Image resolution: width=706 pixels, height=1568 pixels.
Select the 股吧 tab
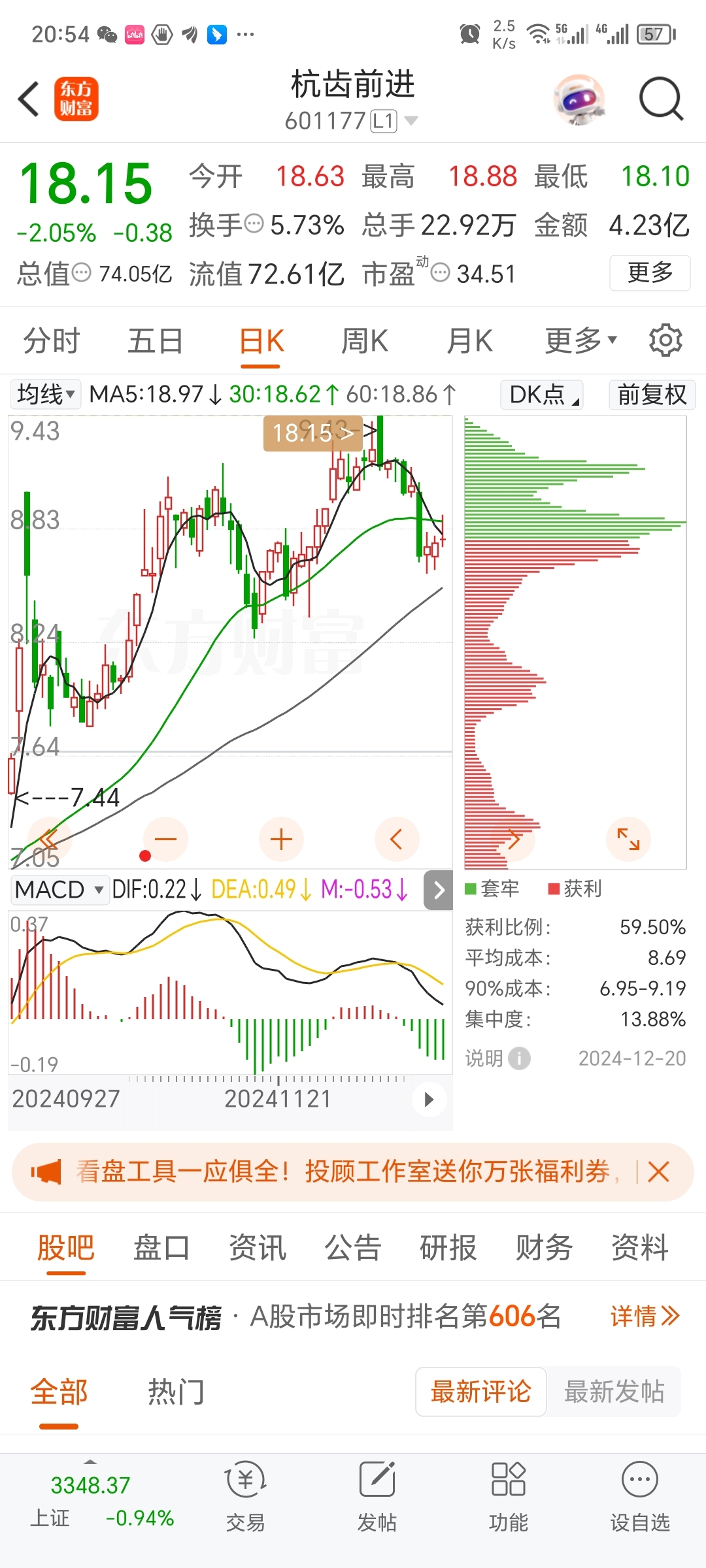66,1248
